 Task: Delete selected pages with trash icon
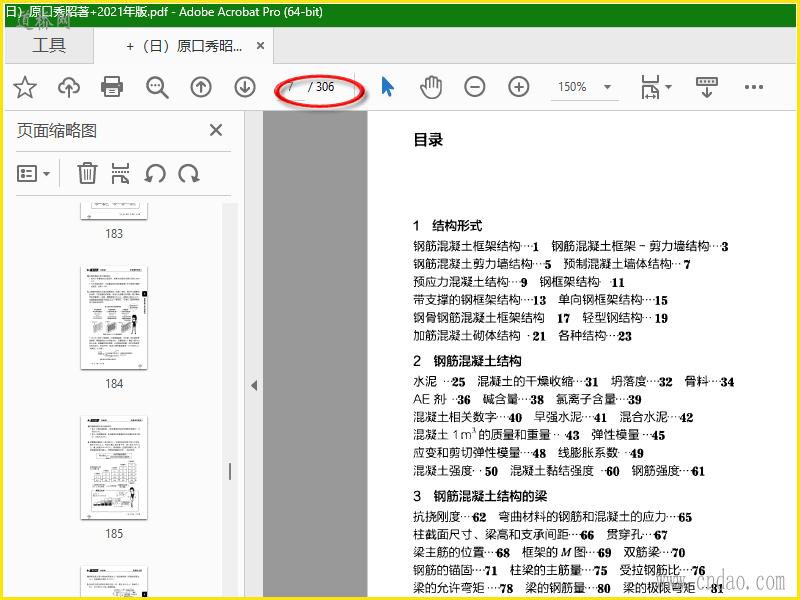[x=87, y=173]
